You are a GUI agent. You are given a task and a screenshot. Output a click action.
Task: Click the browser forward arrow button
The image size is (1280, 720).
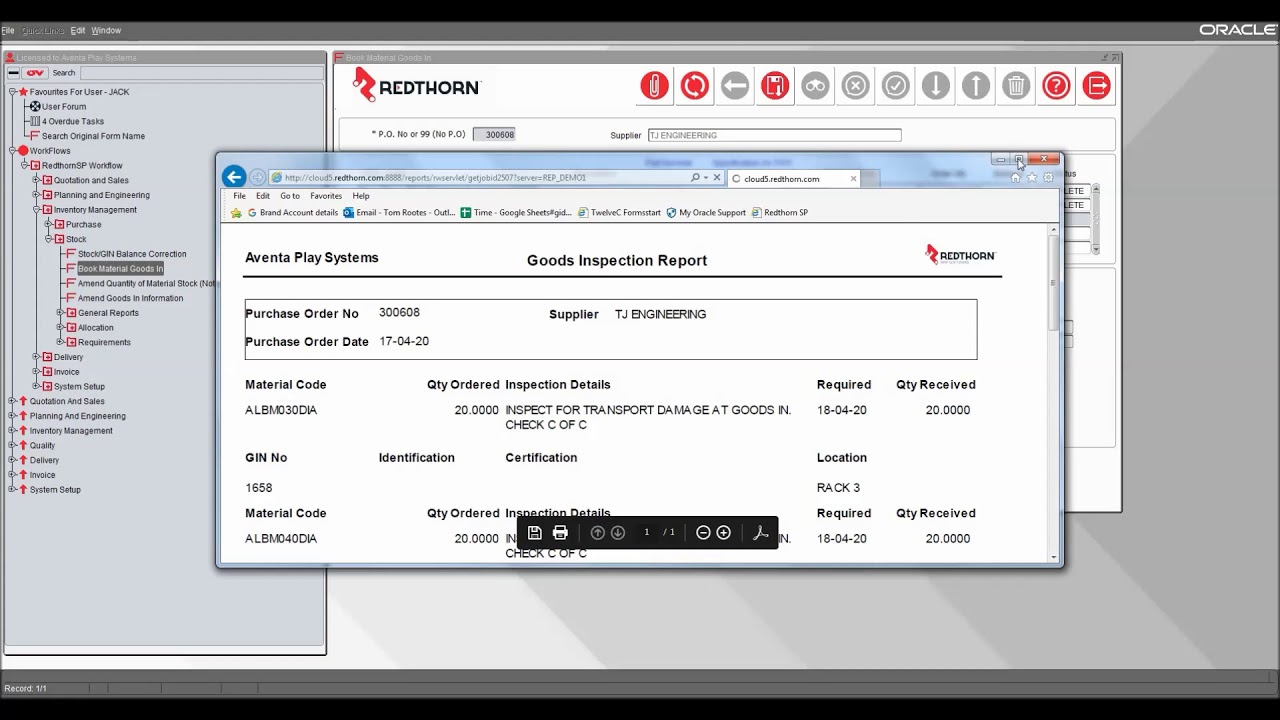(258, 177)
